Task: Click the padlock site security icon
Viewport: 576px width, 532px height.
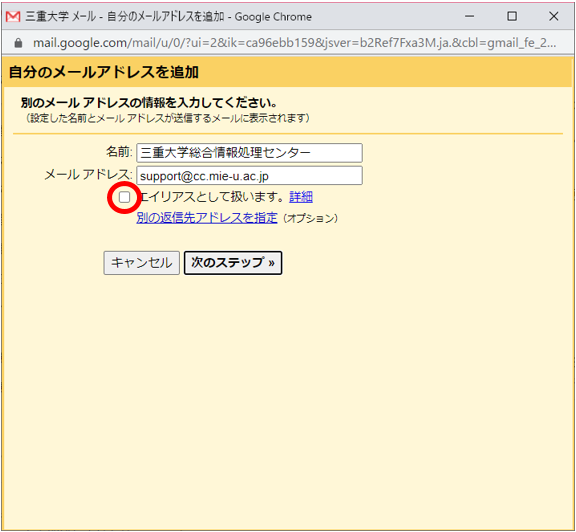Action: (x=18, y=43)
